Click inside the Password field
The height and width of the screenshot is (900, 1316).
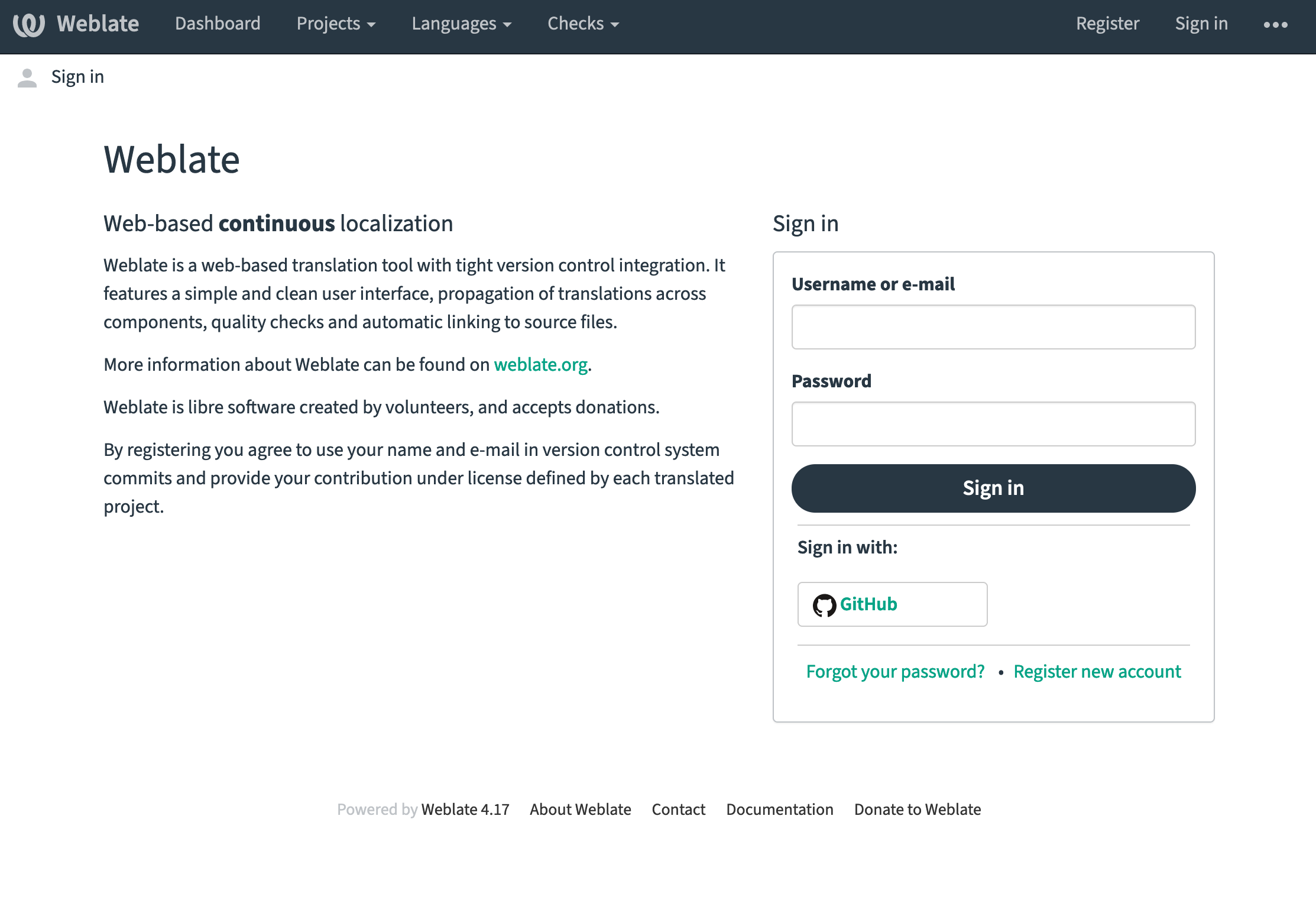pos(993,423)
